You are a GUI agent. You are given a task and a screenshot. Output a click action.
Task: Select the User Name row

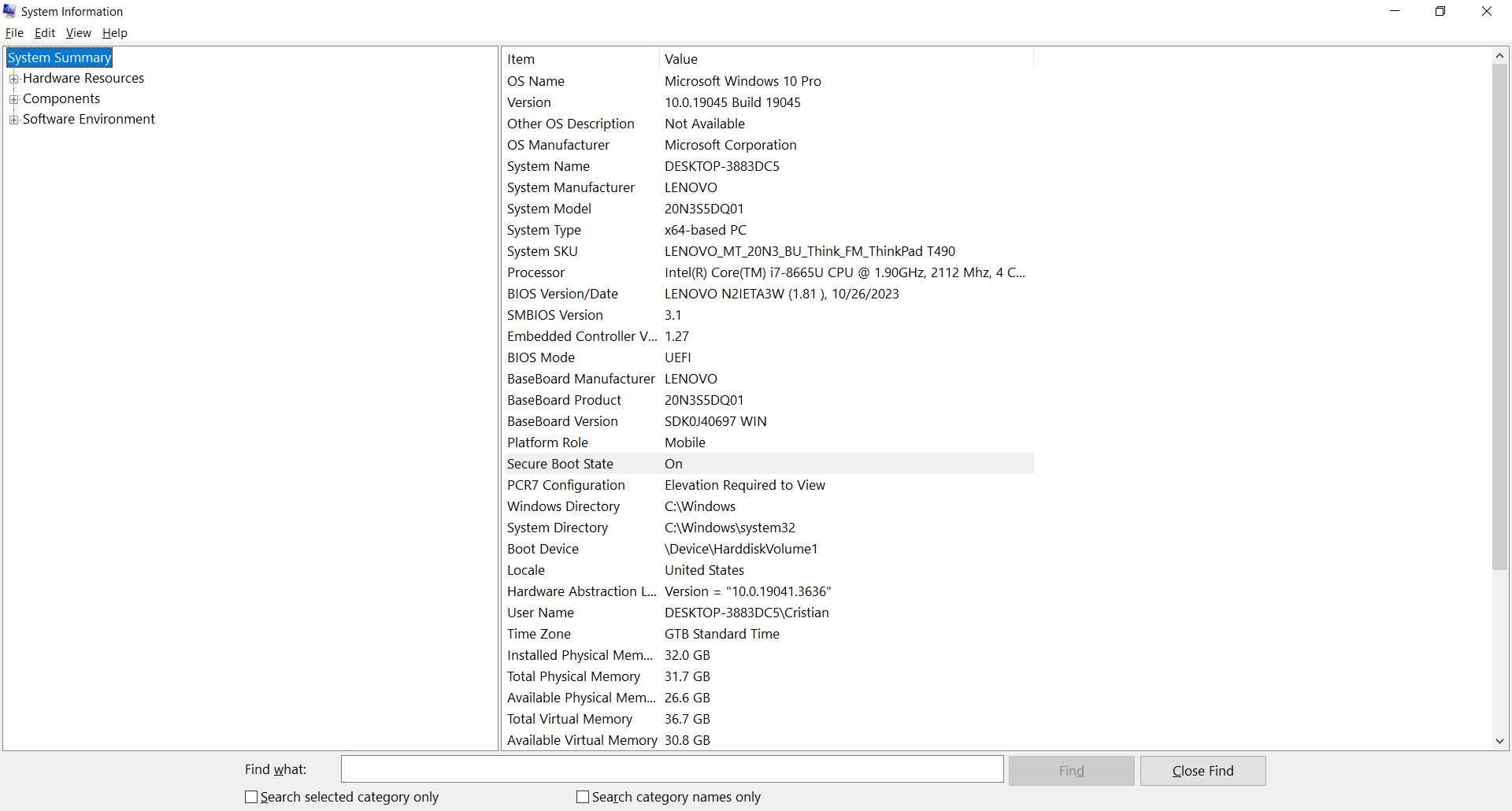[x=768, y=613]
